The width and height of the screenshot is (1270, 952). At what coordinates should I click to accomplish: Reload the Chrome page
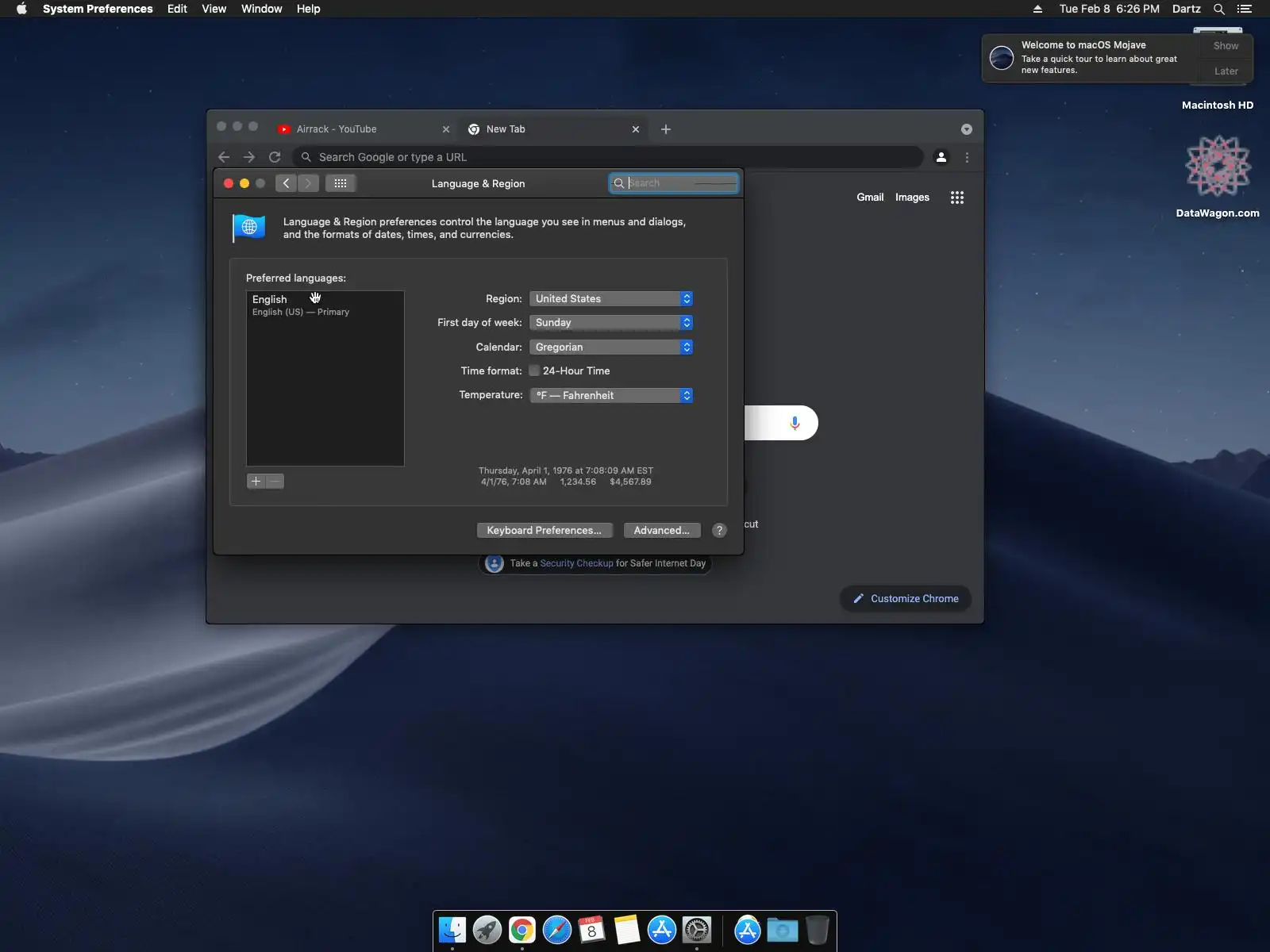pos(275,157)
